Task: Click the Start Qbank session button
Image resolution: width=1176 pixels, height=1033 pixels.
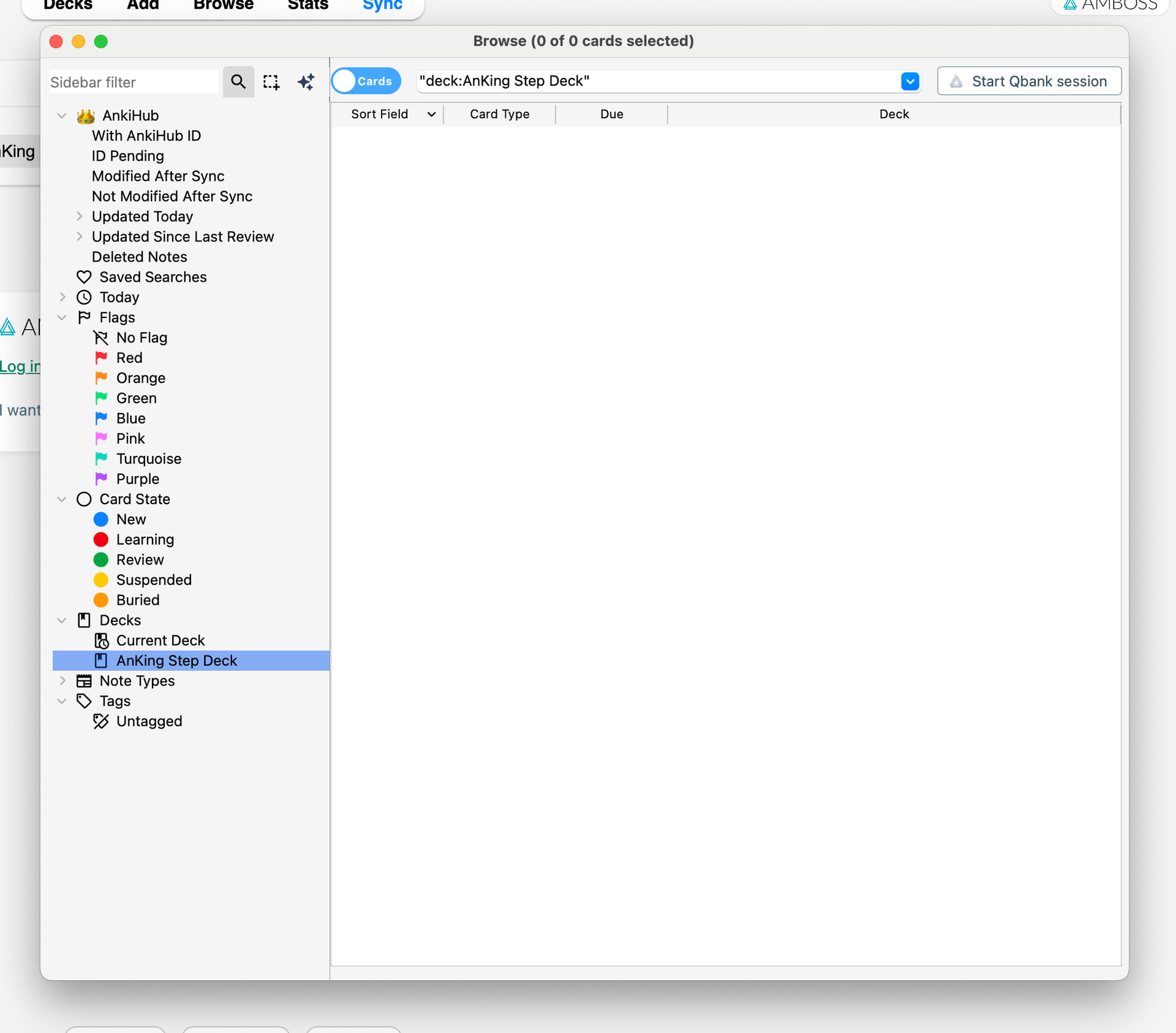Action: [1029, 81]
